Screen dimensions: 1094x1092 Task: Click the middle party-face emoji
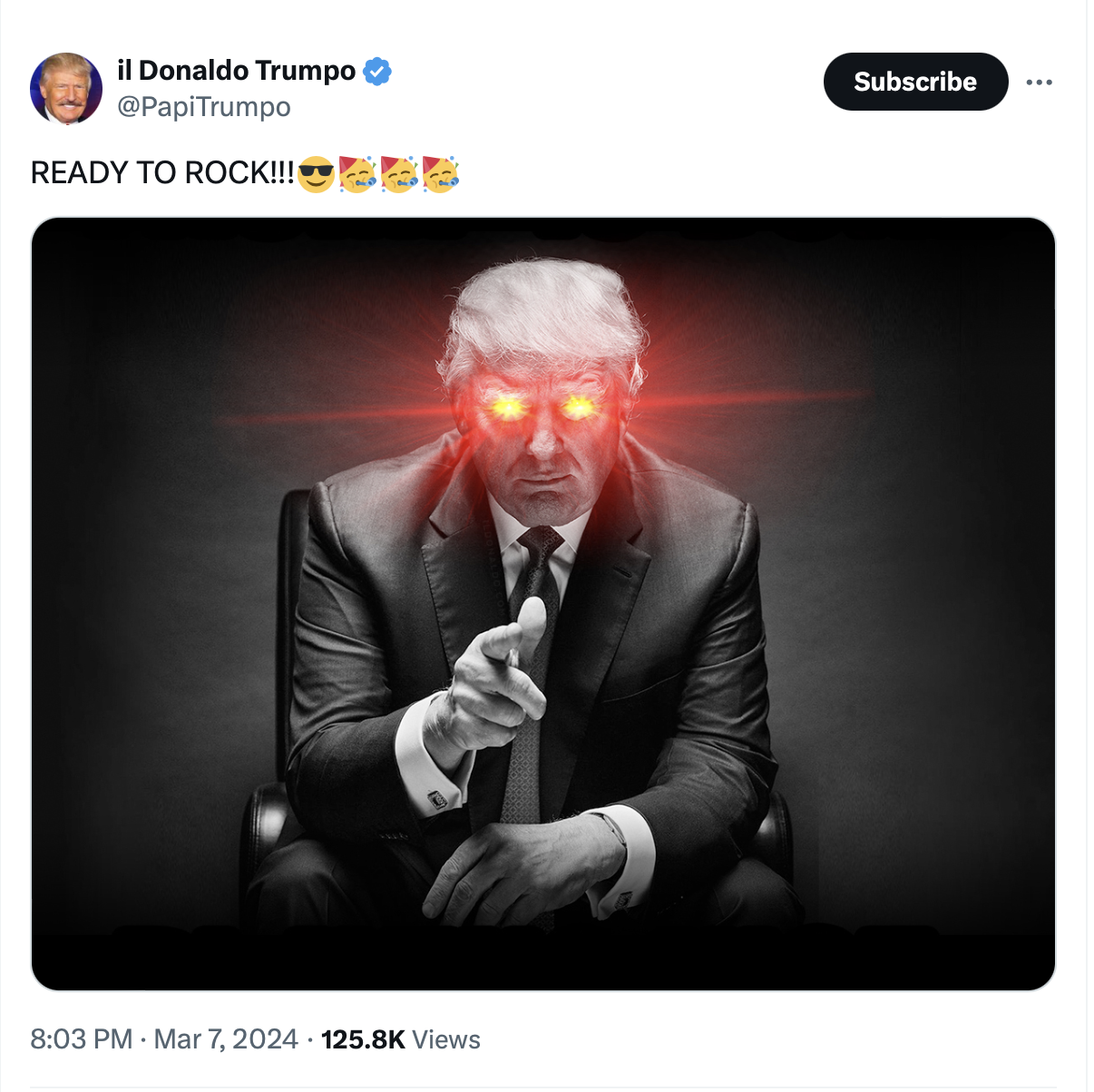pyautogui.click(x=398, y=173)
